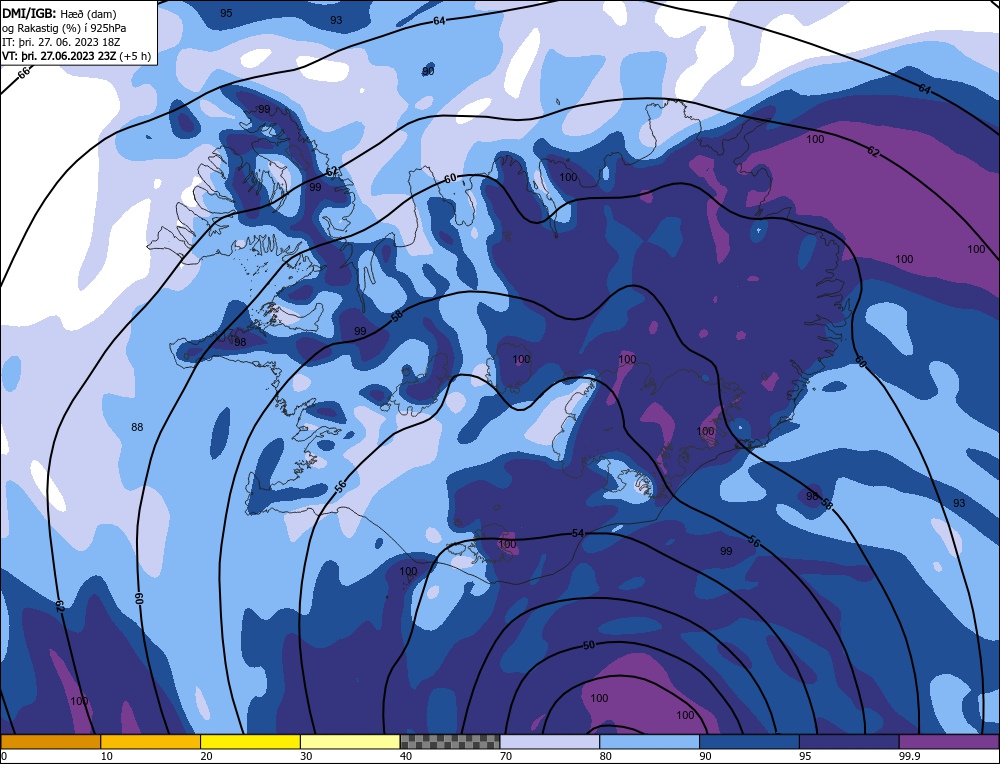The image size is (1000, 764).
Task: Select the '50' contour label
Action: pos(589,645)
